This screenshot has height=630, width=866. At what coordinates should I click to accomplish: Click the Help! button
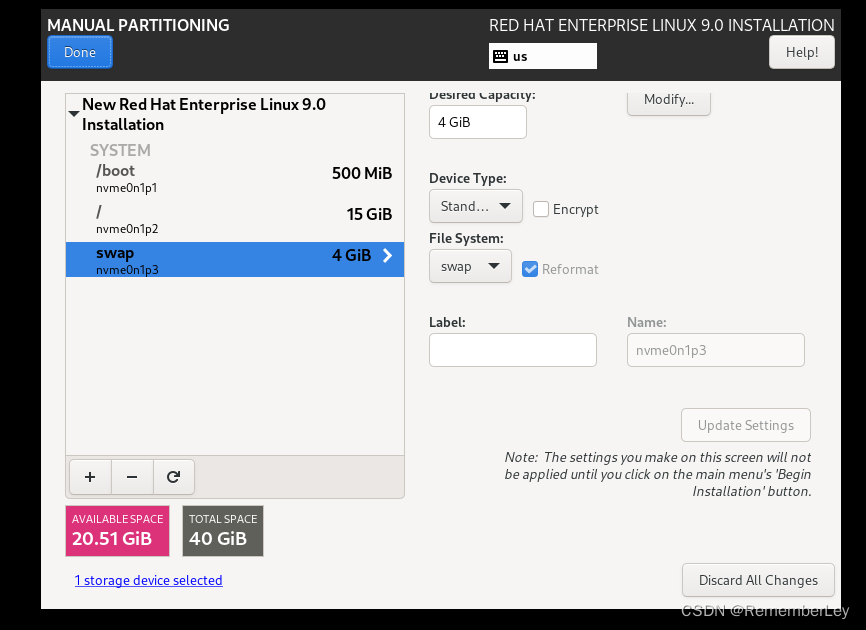[801, 52]
